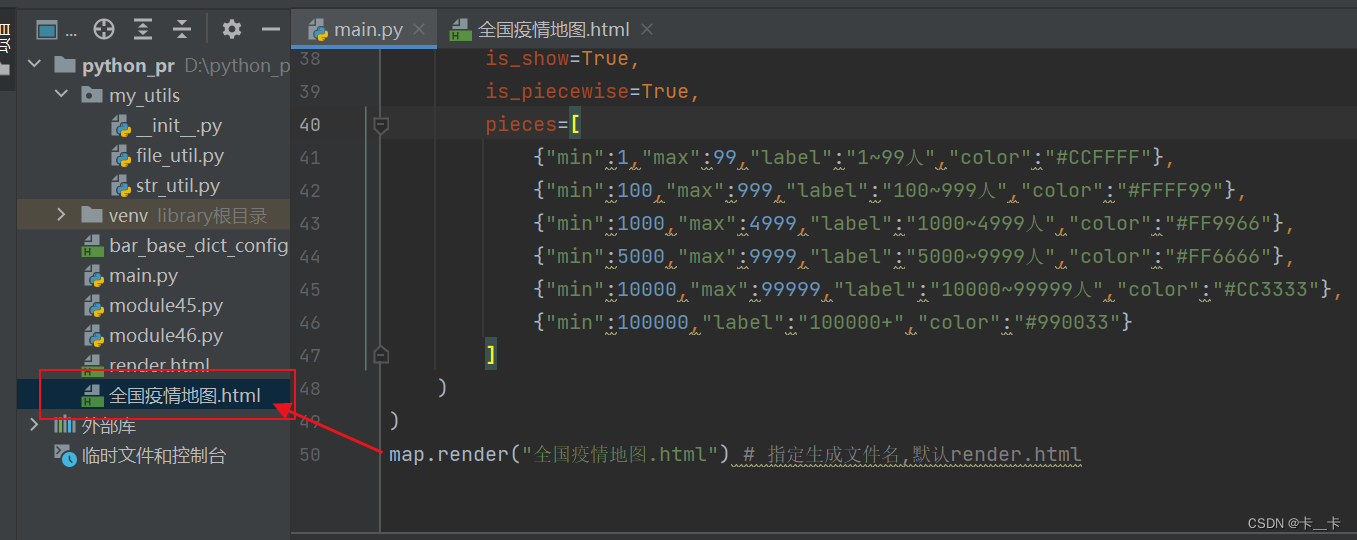Click the "#FFFF99" color string
The width and height of the screenshot is (1357, 540).
click(1170, 190)
